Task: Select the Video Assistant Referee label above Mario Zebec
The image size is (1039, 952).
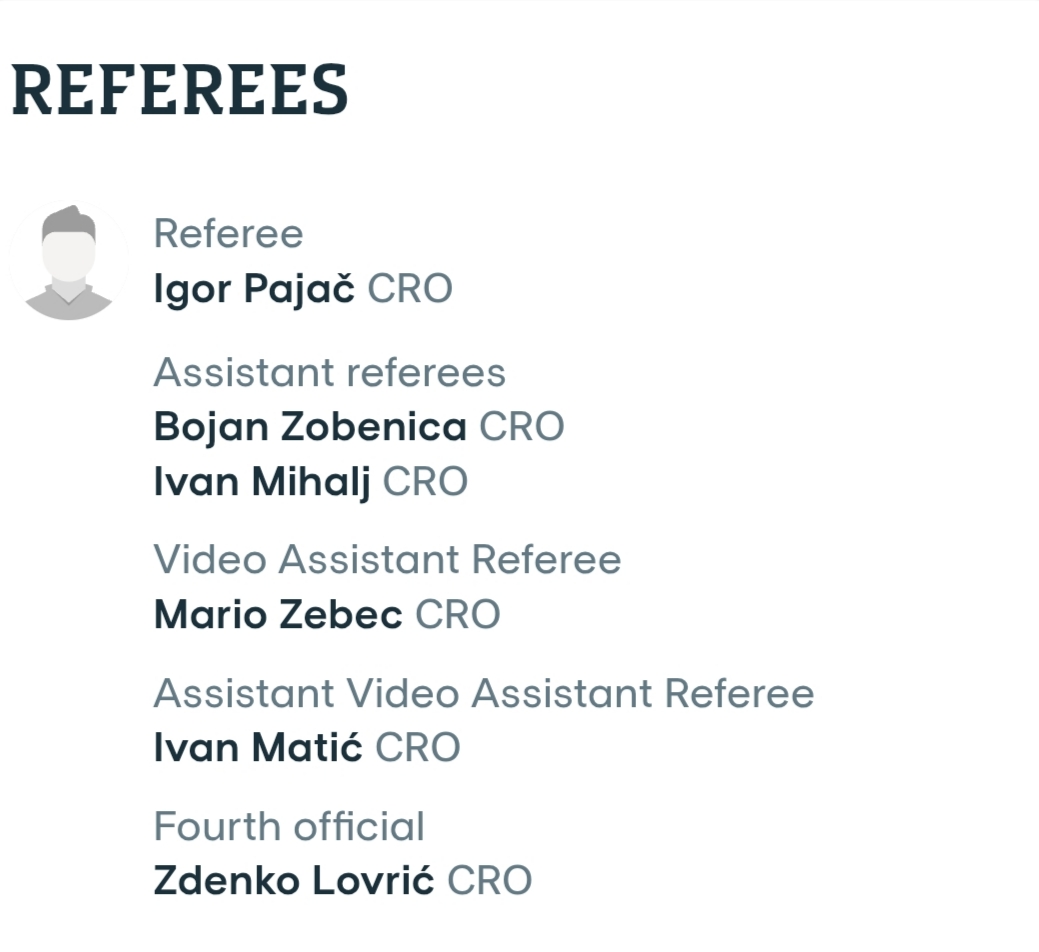Action: click(387, 560)
